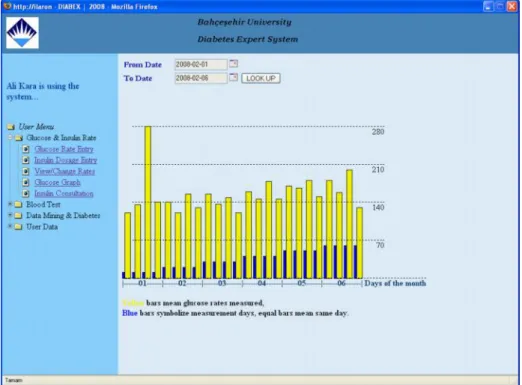This screenshot has height=385, width=522.
Task: Open the Glucose Graph link
Action: coord(57,182)
